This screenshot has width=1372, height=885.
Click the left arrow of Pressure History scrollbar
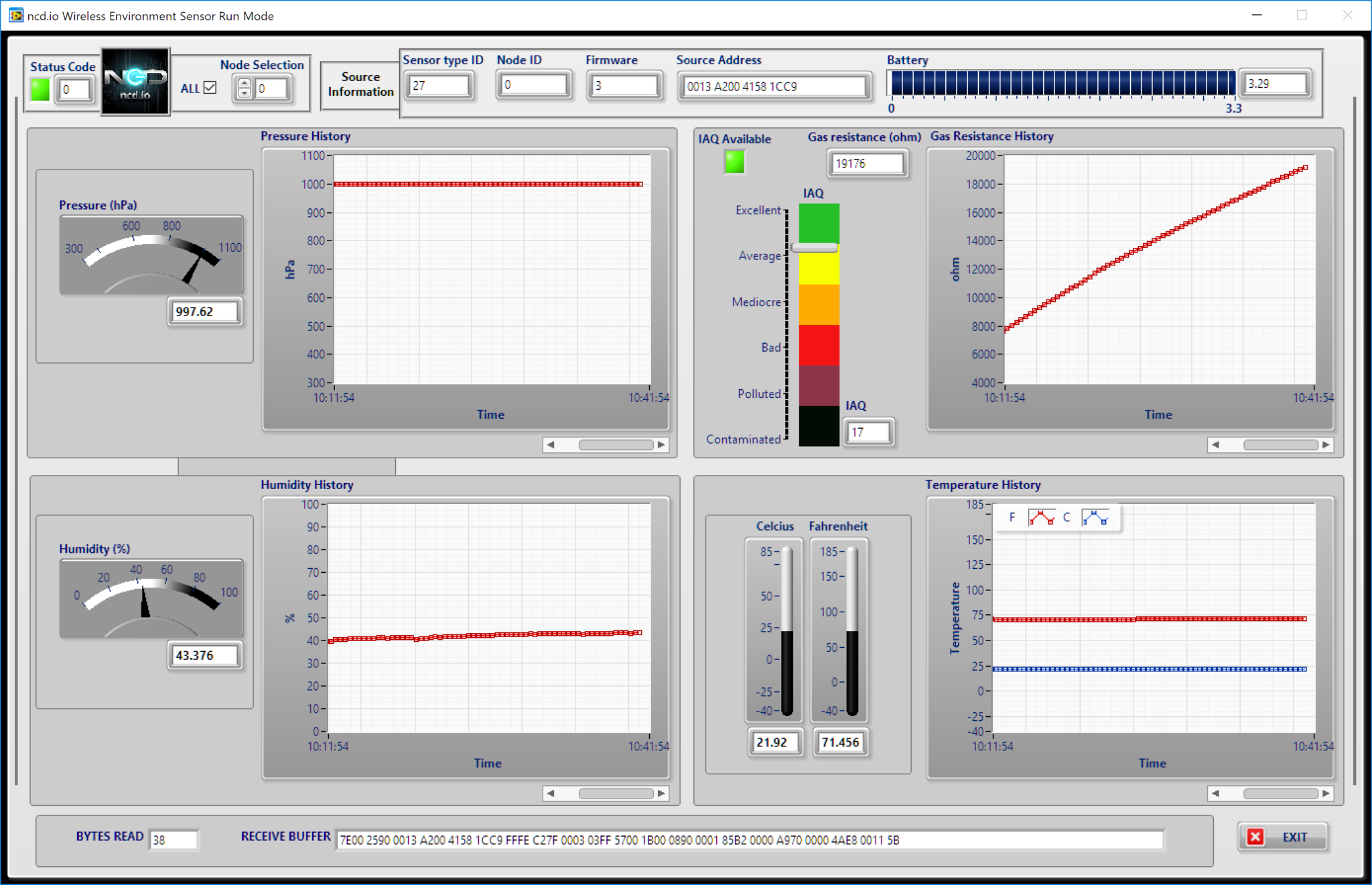click(x=551, y=444)
